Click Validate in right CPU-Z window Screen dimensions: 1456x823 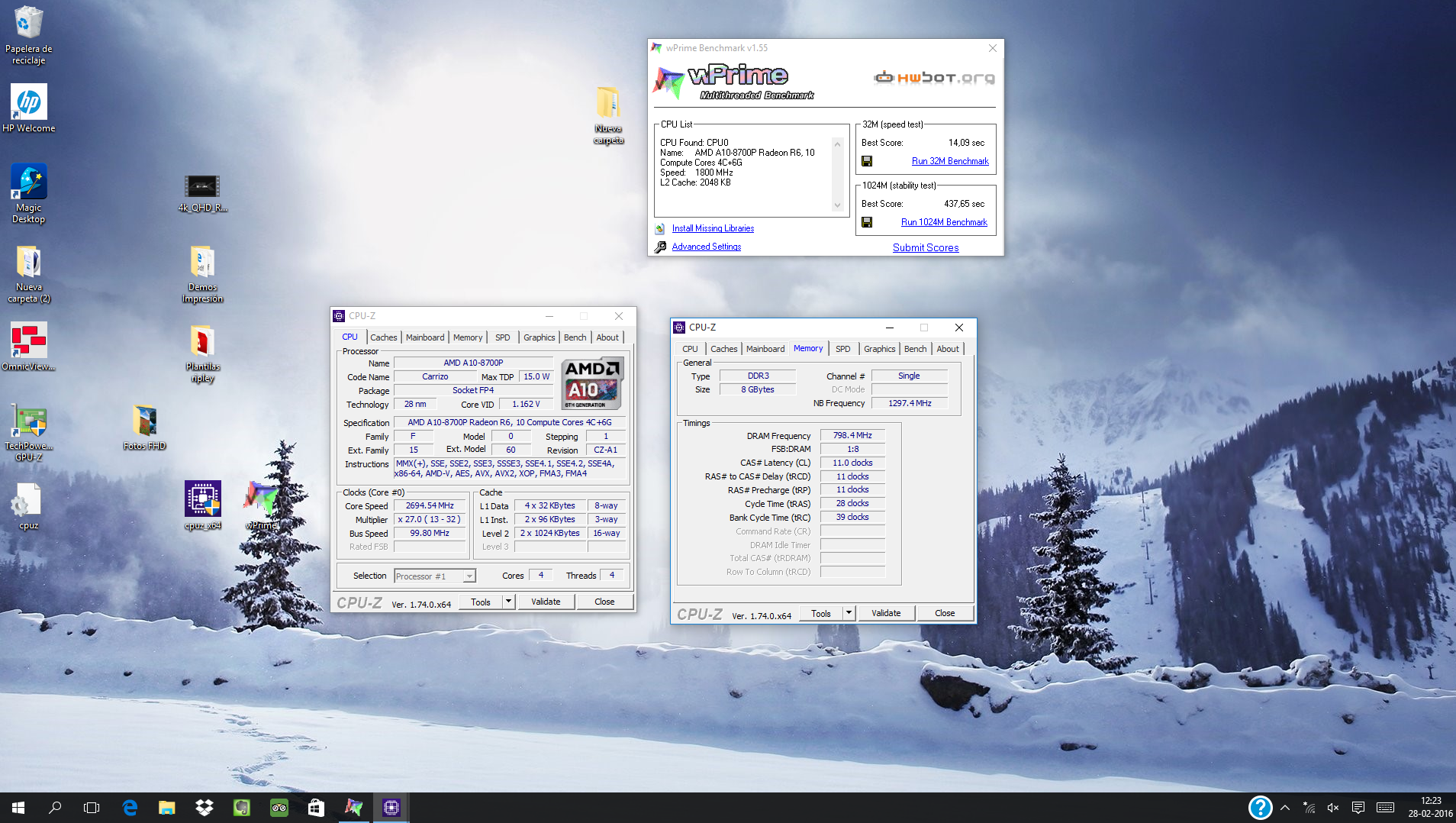[886, 613]
